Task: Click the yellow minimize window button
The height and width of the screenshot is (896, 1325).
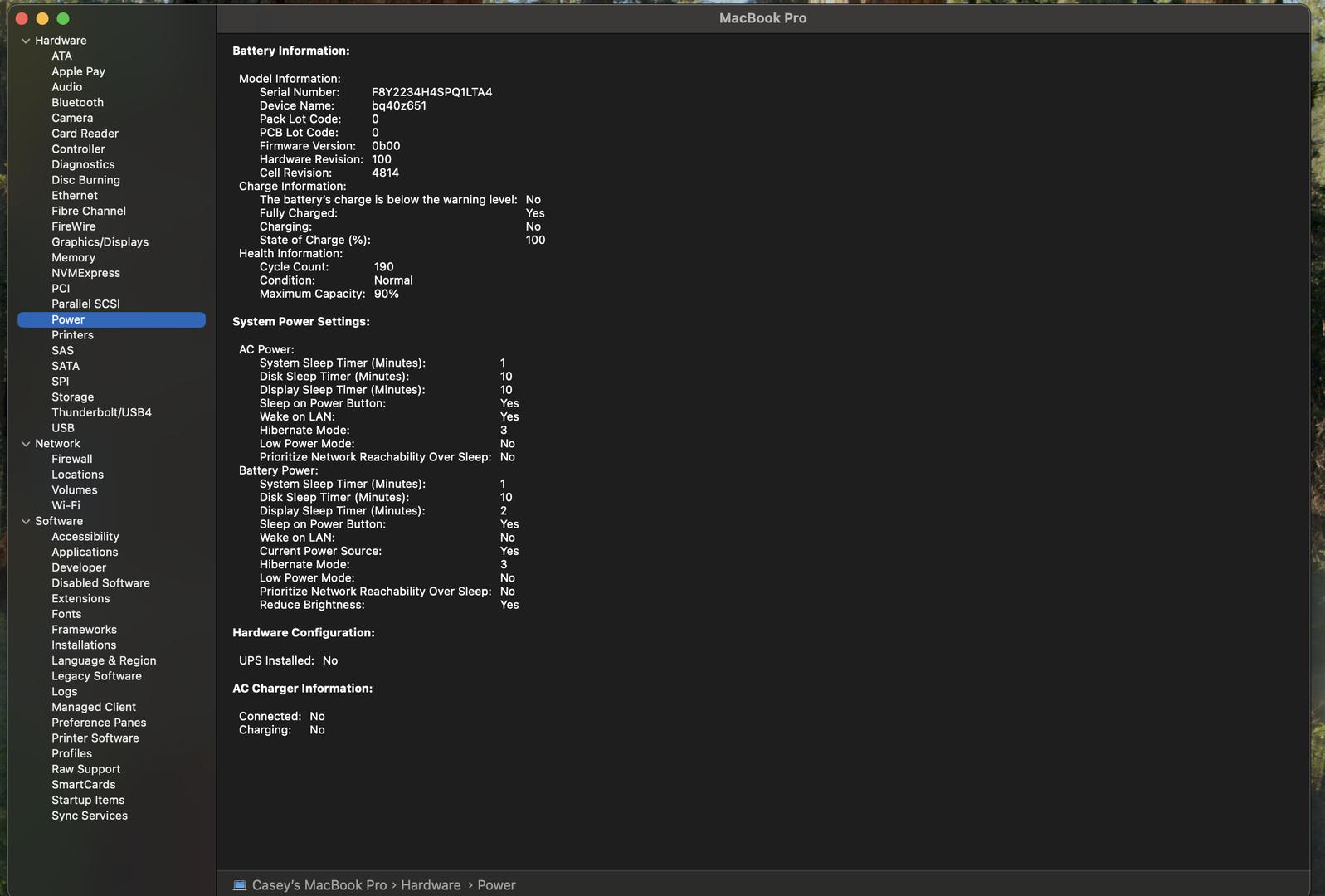Action: 42,18
